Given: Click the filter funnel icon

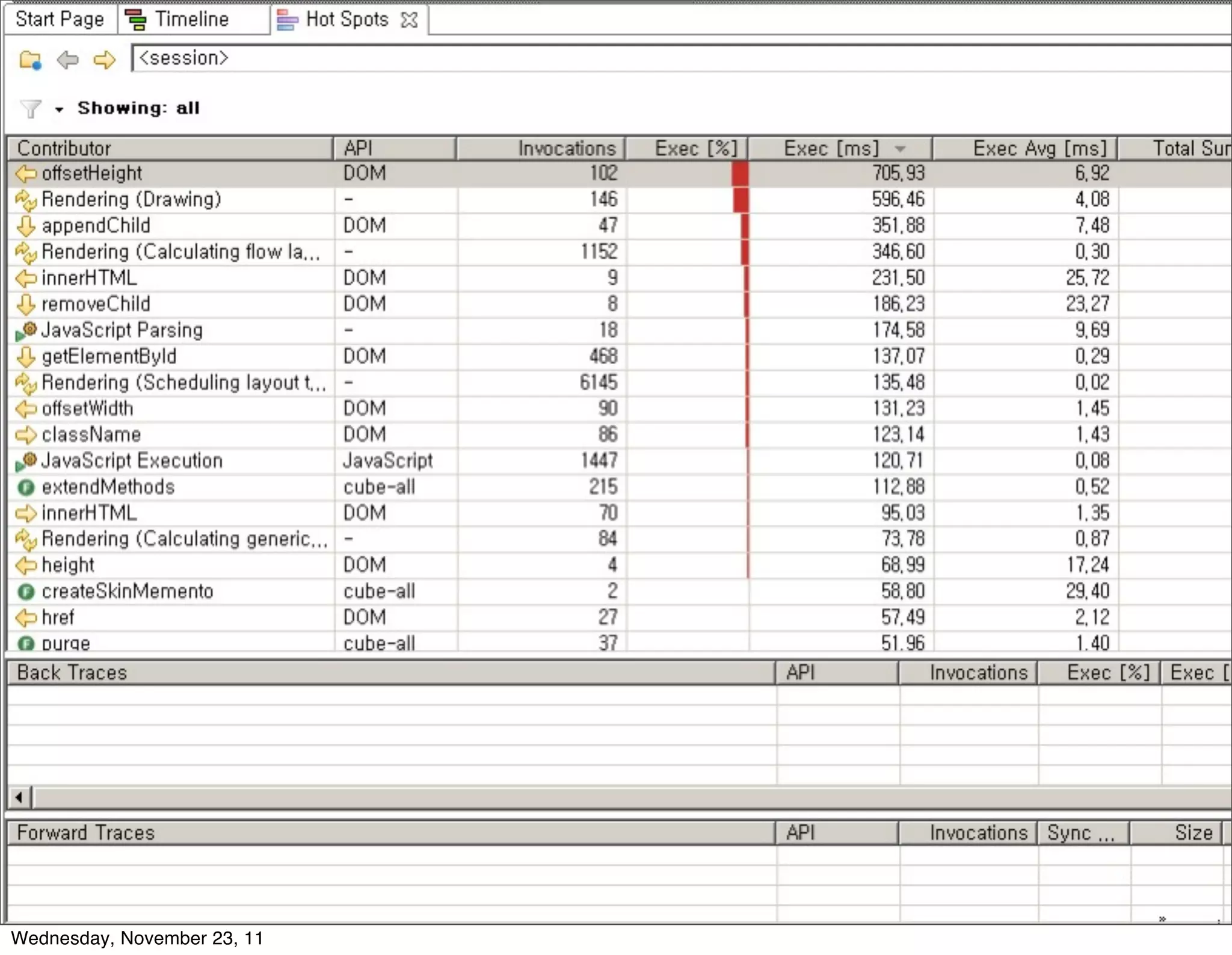Looking at the screenshot, I should click(x=30, y=109).
